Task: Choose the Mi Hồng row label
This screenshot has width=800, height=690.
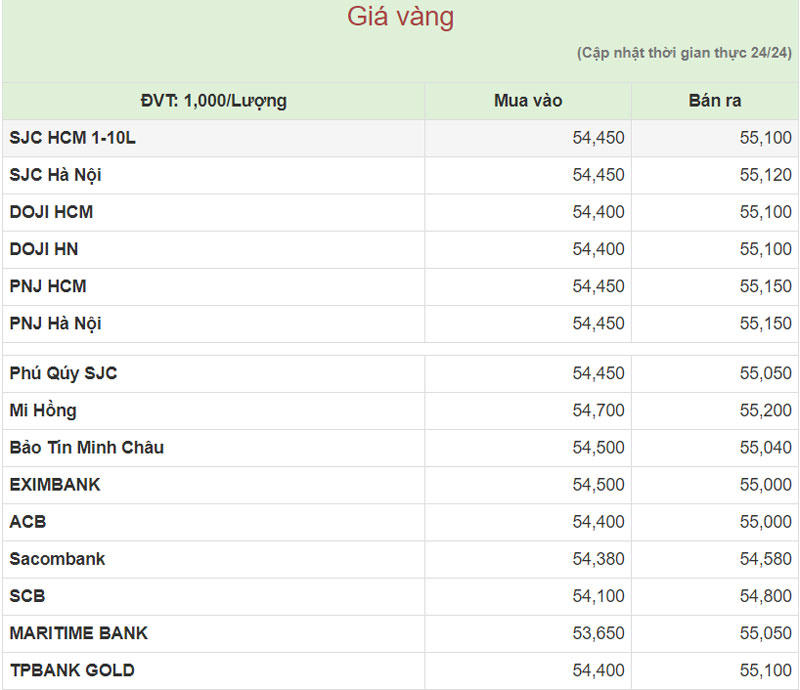Action: pyautogui.click(x=43, y=410)
